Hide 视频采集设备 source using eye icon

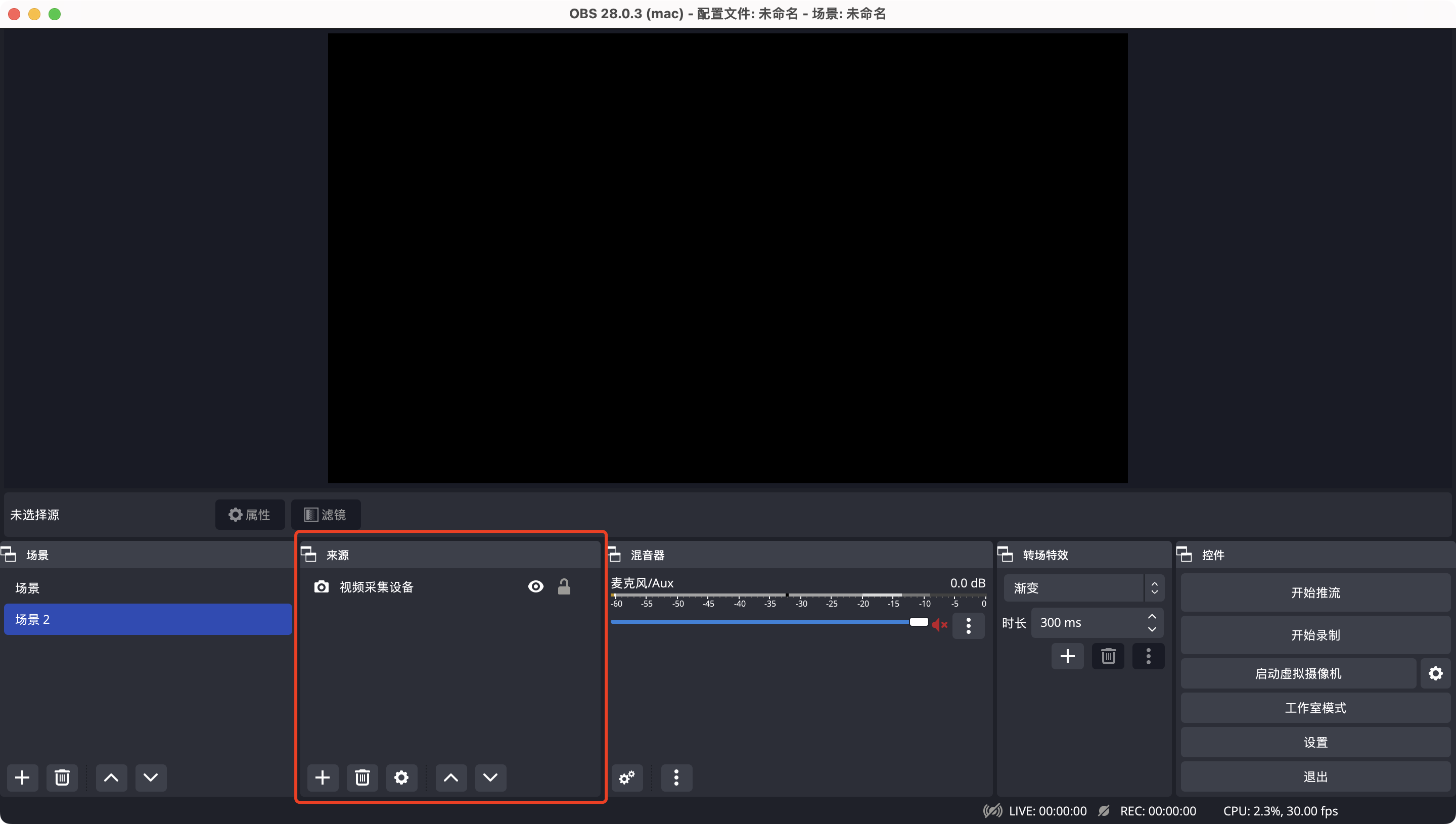point(535,586)
